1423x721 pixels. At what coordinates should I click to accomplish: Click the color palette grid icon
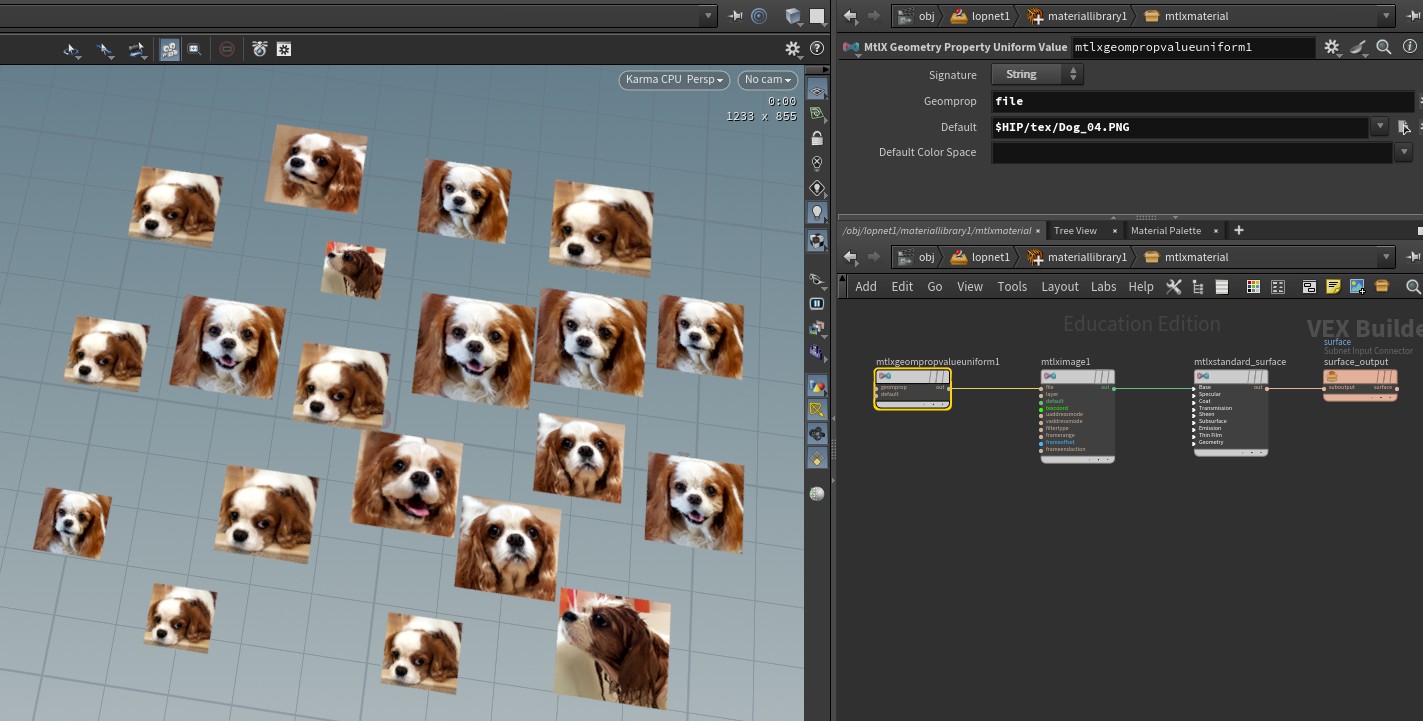pos(1253,287)
